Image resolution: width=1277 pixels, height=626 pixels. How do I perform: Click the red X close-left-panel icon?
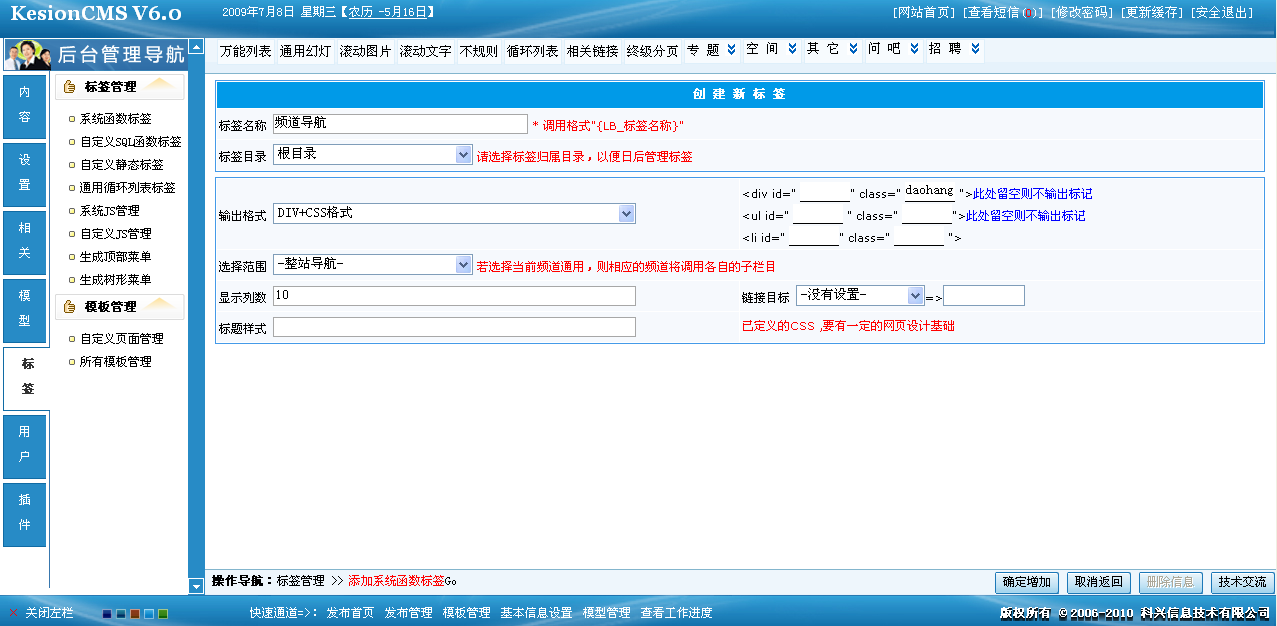pos(13,613)
